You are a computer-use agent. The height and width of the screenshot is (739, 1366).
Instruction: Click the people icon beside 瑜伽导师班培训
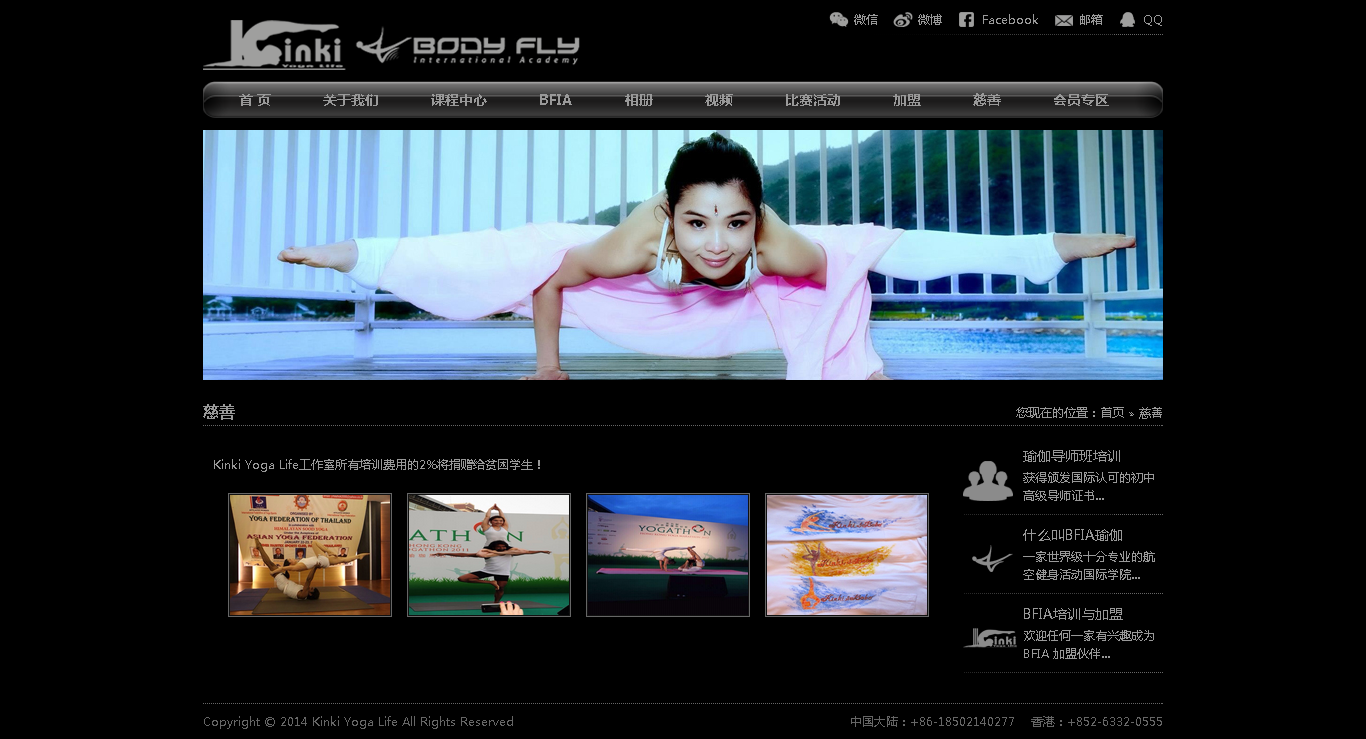point(988,480)
